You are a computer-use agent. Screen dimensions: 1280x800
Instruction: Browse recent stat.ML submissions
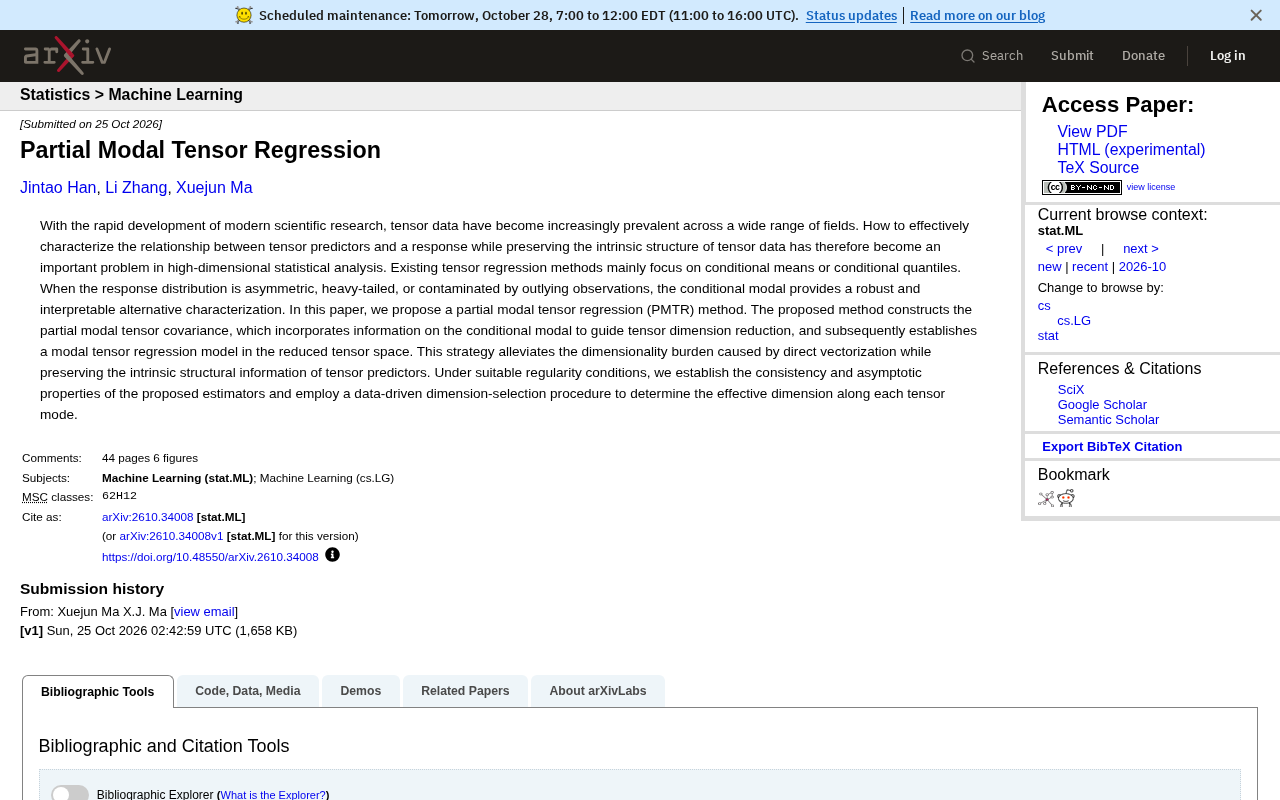(1090, 267)
